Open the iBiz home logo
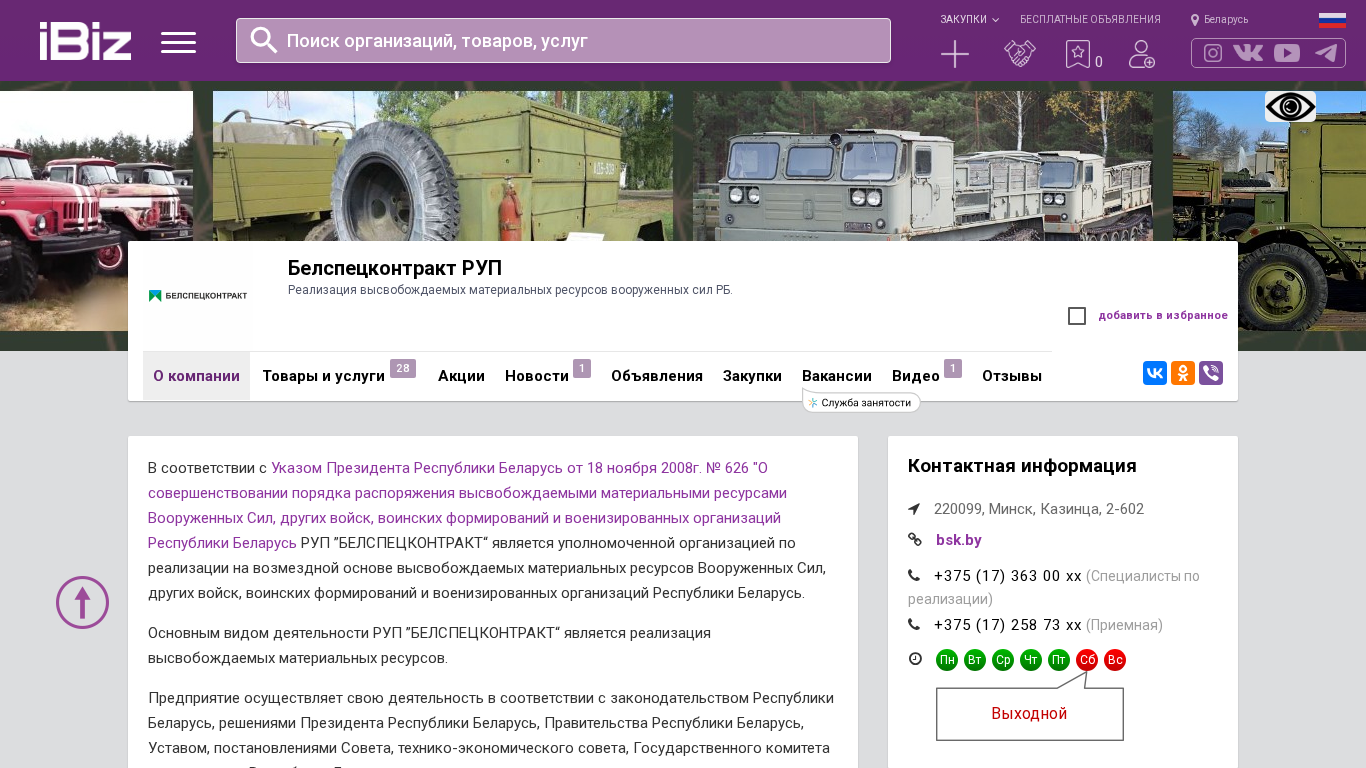 pyautogui.click(x=86, y=41)
